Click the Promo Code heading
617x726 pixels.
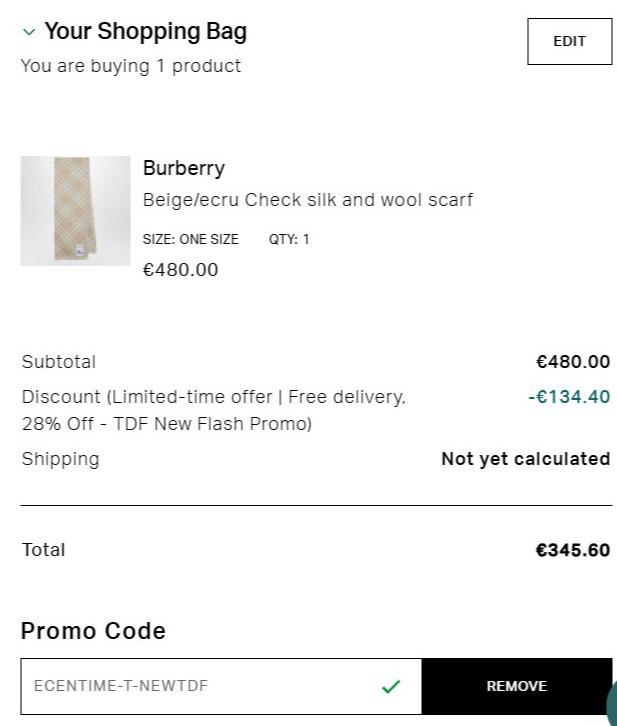coord(93,631)
